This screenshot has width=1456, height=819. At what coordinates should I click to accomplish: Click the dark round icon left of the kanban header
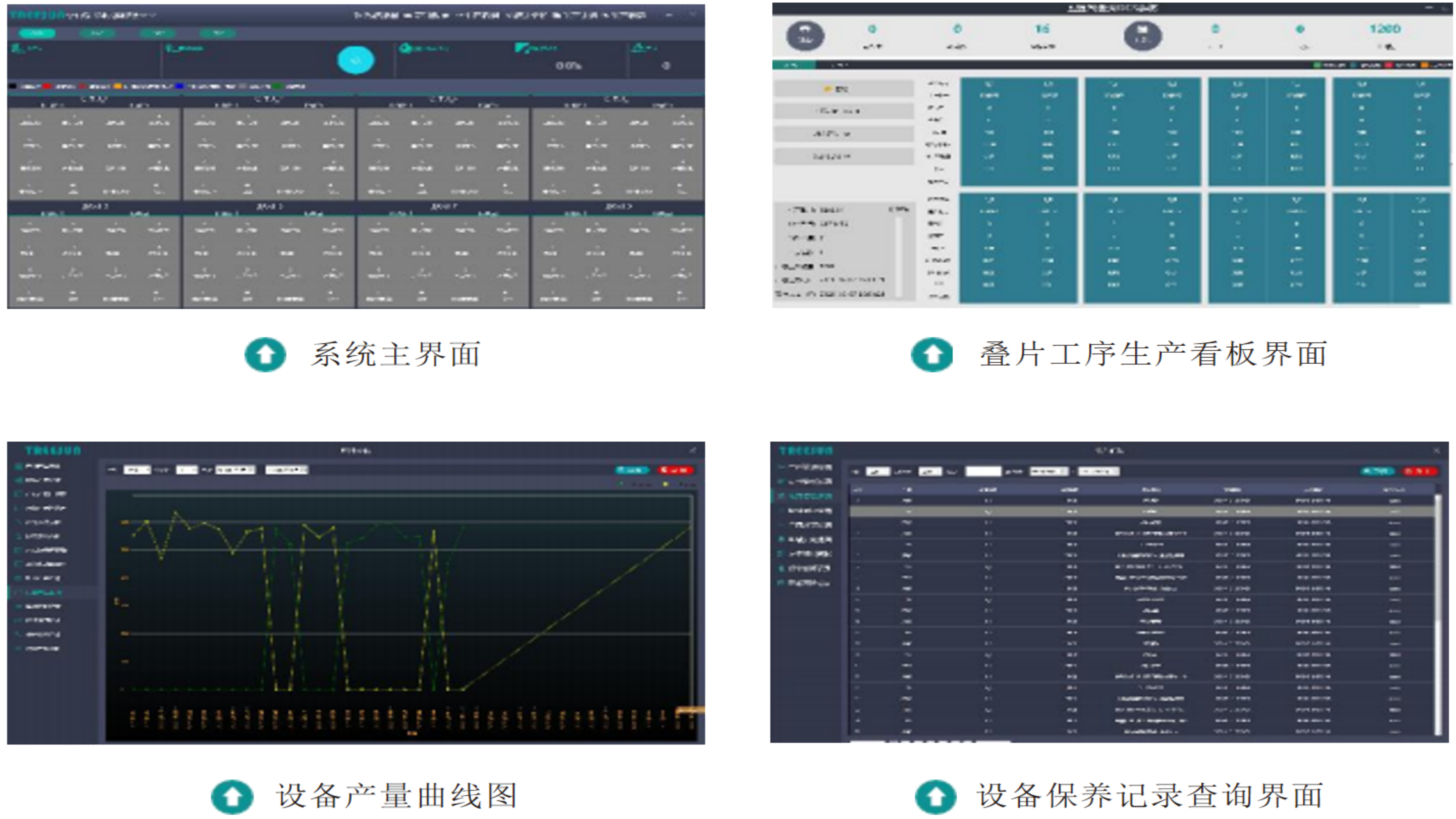click(x=805, y=36)
